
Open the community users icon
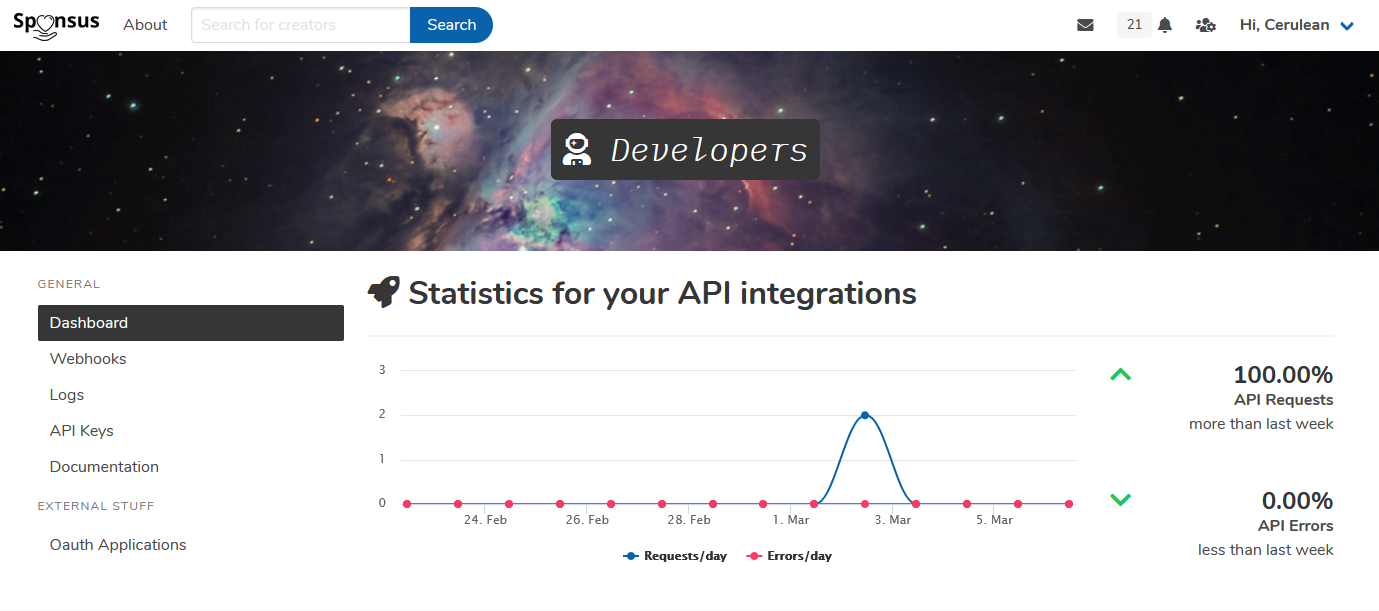[1206, 25]
